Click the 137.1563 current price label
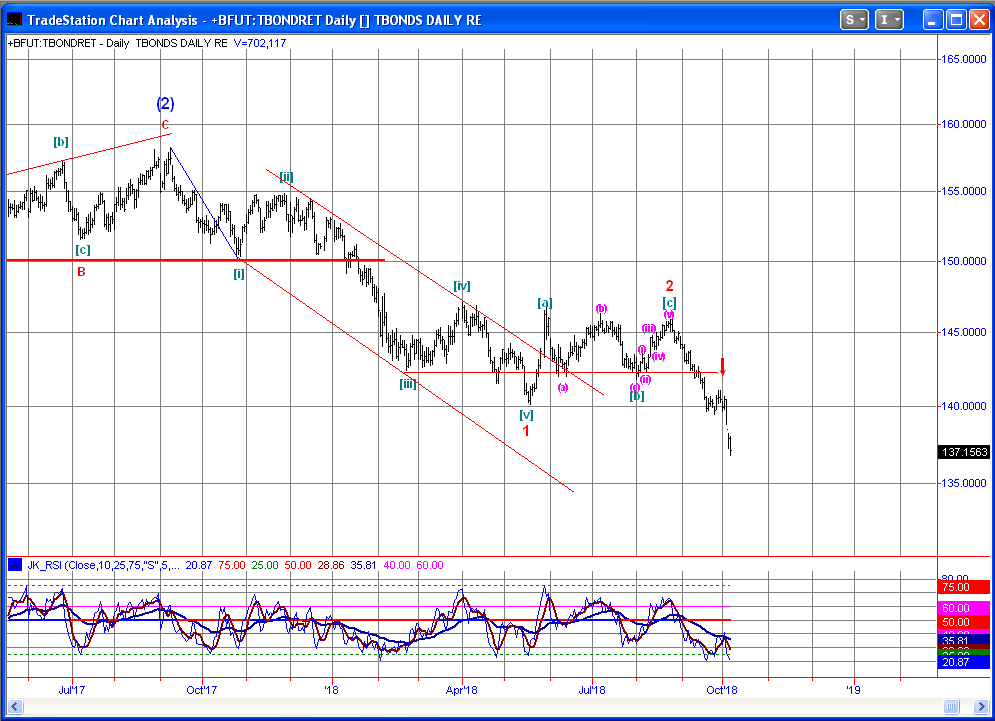This screenshot has height=721, width=995. pos(964,452)
